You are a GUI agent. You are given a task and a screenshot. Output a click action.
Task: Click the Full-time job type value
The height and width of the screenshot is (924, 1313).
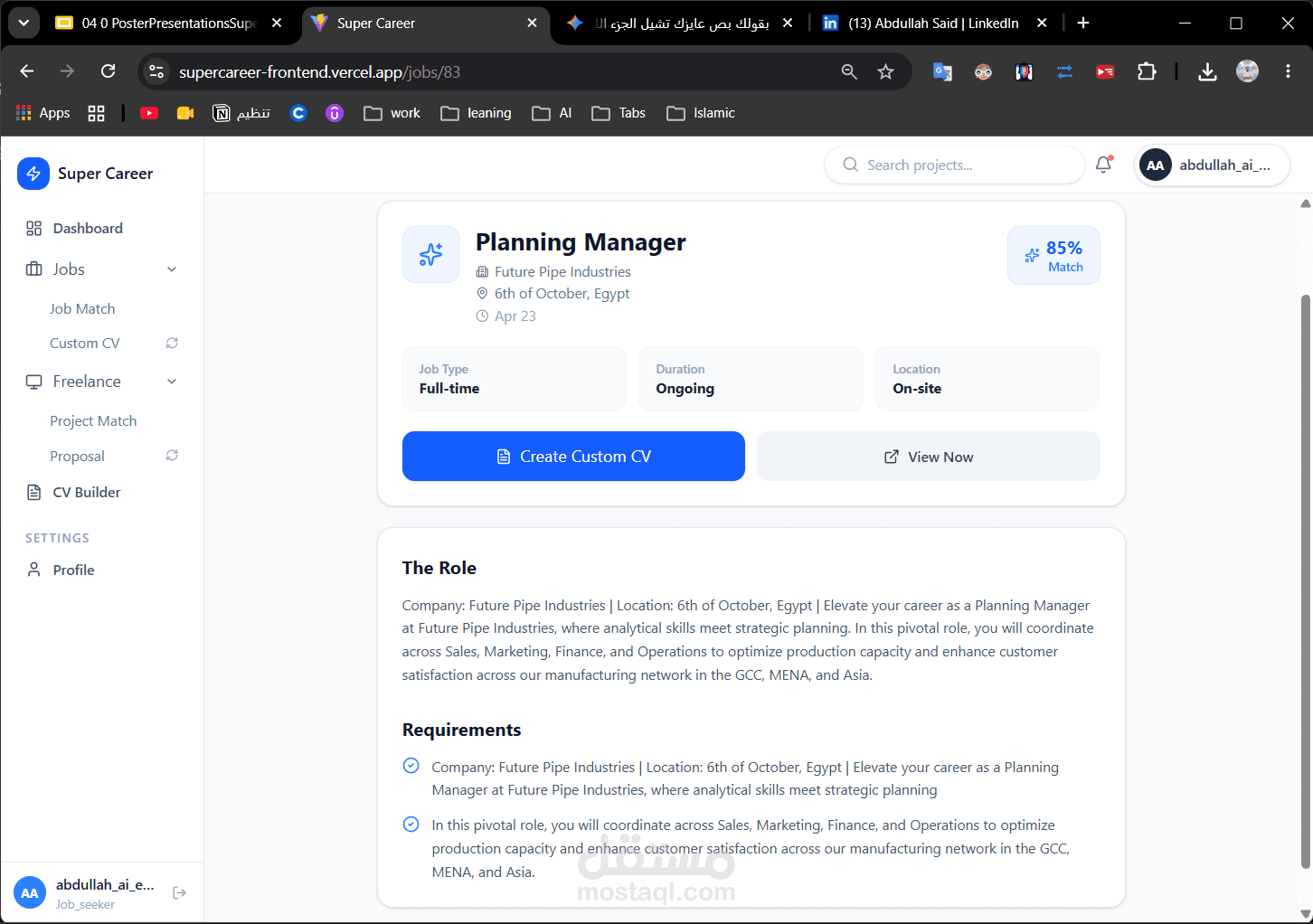[x=449, y=389]
